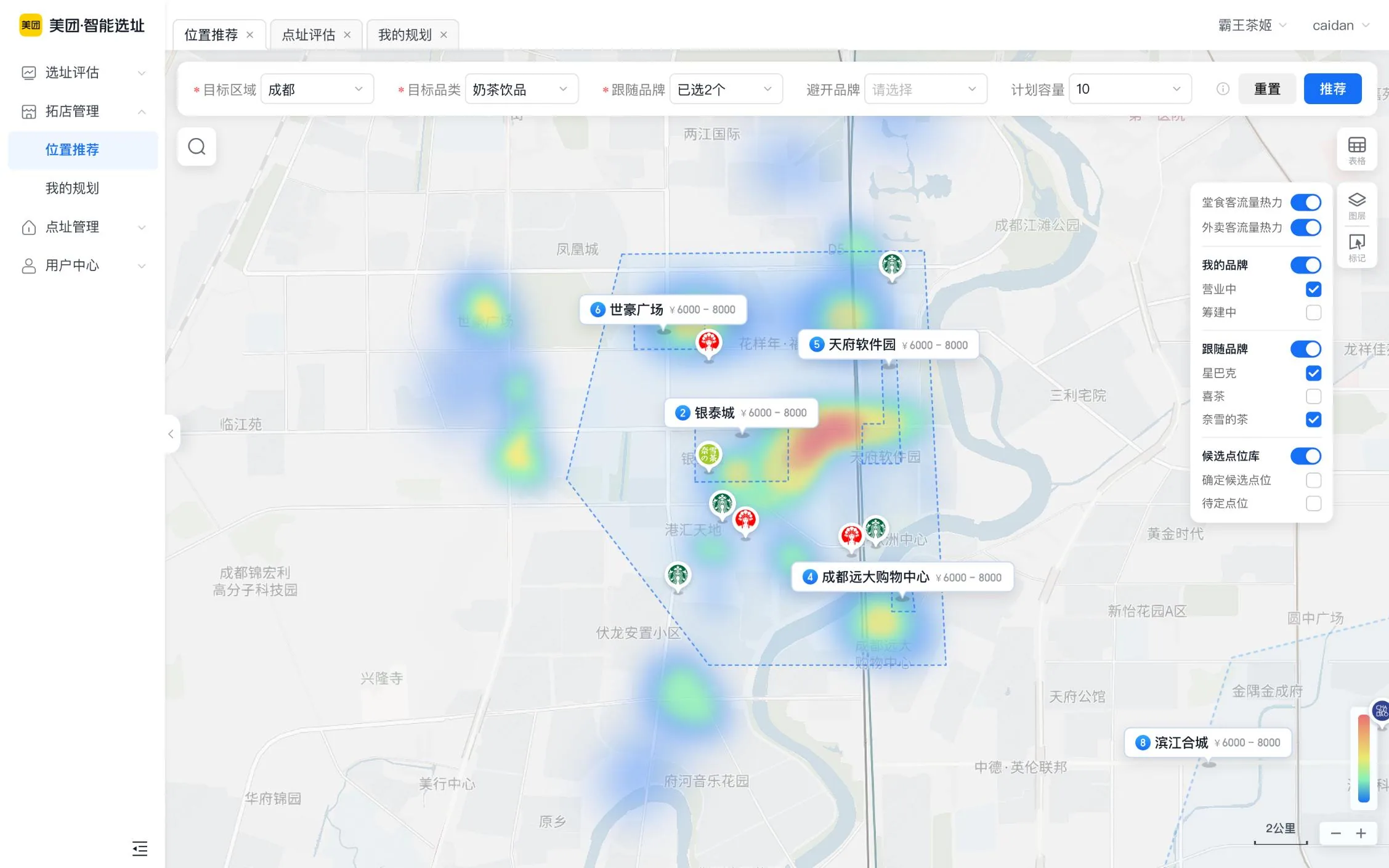Toggle 堂食客流量热力 heatmap switch
The image size is (1389, 868).
click(1306, 203)
